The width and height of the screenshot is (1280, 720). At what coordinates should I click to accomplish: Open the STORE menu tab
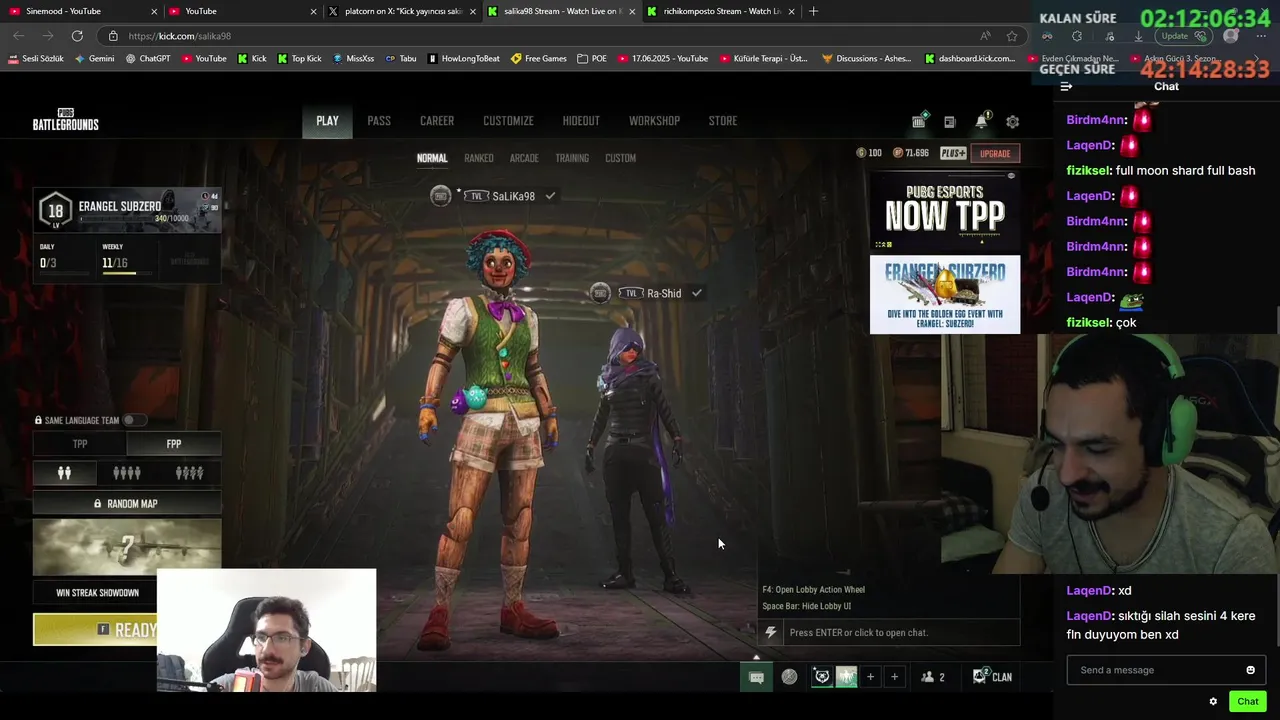click(x=723, y=121)
